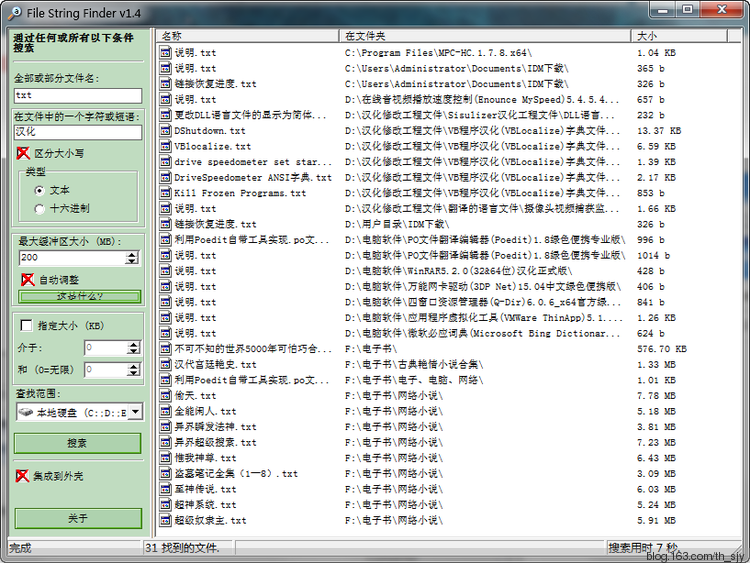This screenshot has height=563, width=750.
Task: Select file name 链接恢复进度.txt in C:\Users Documents
Action: coord(215,84)
